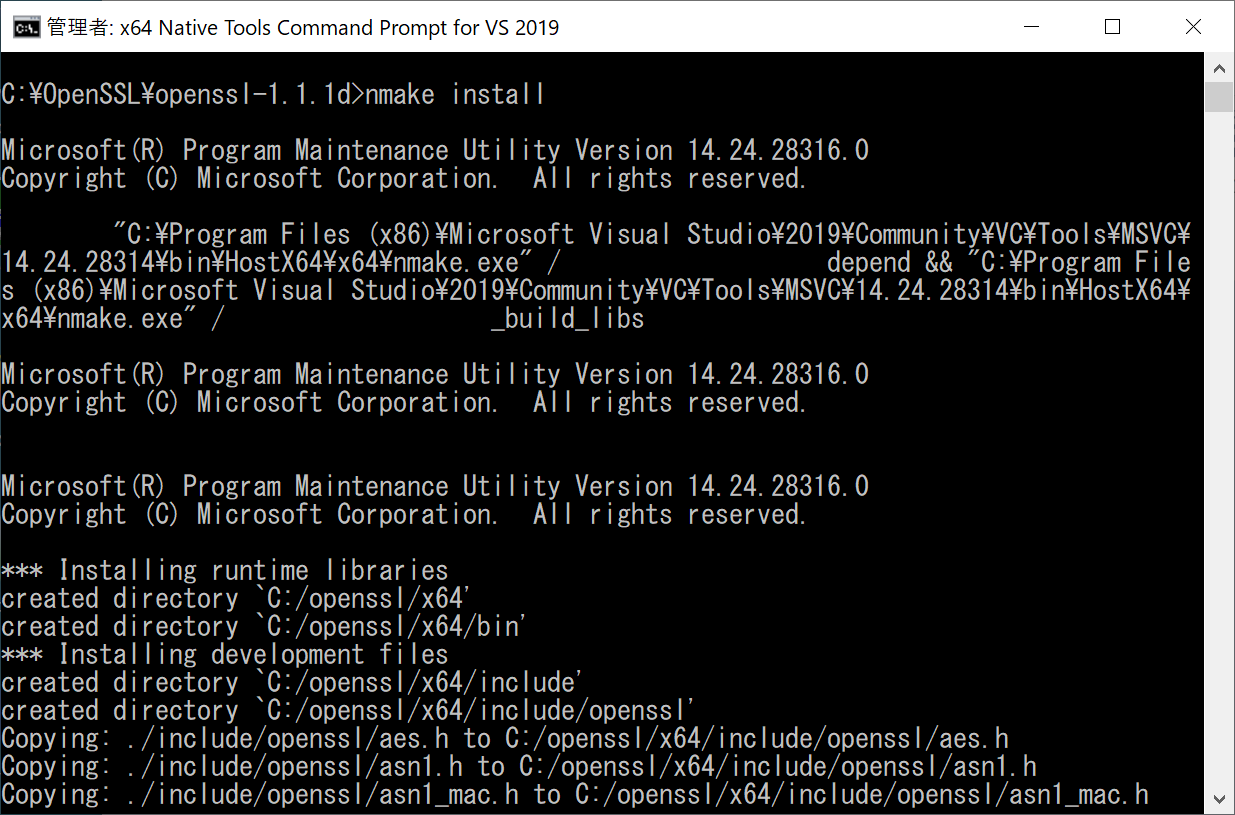Click the line copying aes.h
Screen dimensions: 1235x815
click(505, 739)
